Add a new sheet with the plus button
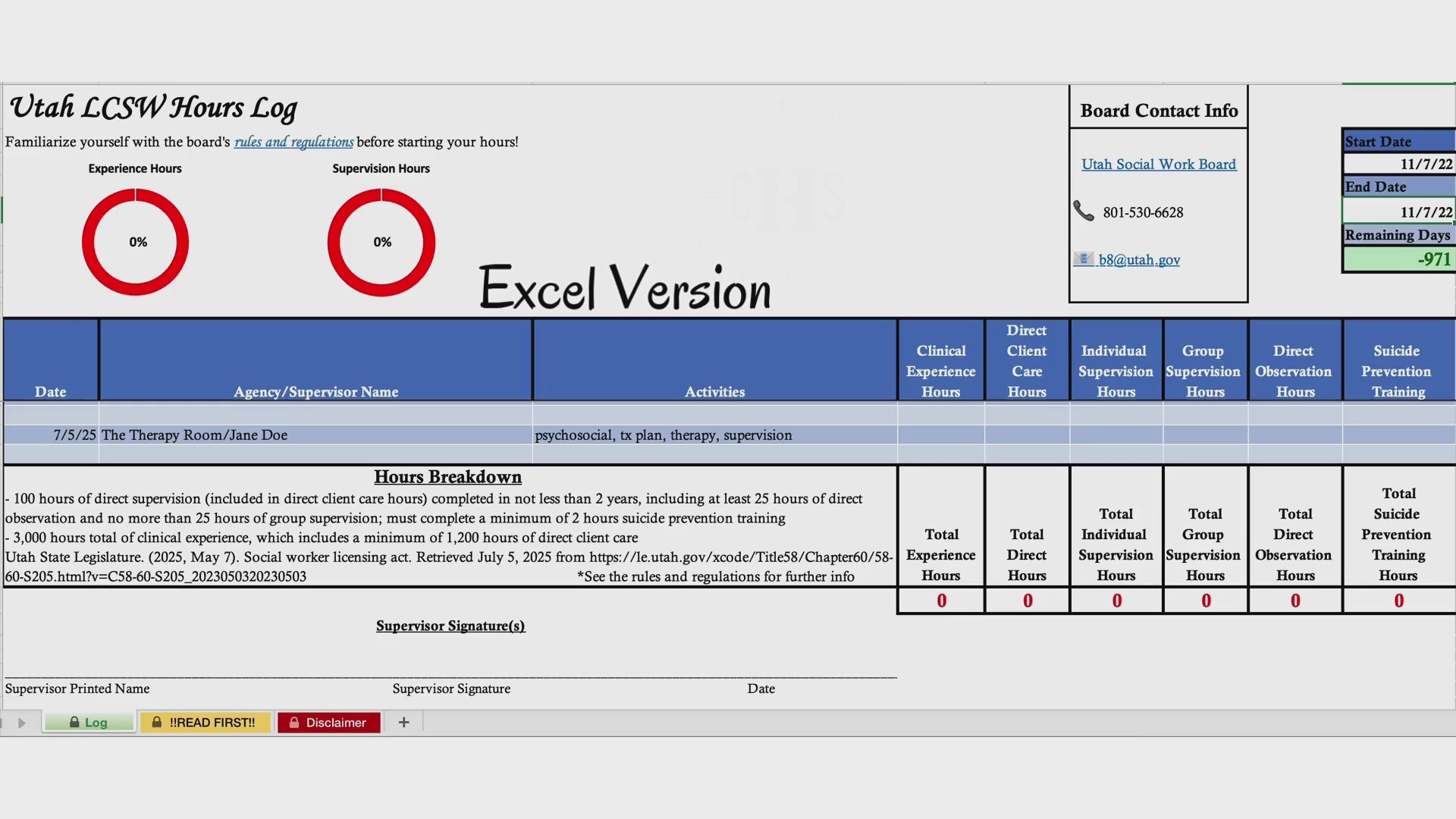The height and width of the screenshot is (819, 1456). (x=403, y=722)
